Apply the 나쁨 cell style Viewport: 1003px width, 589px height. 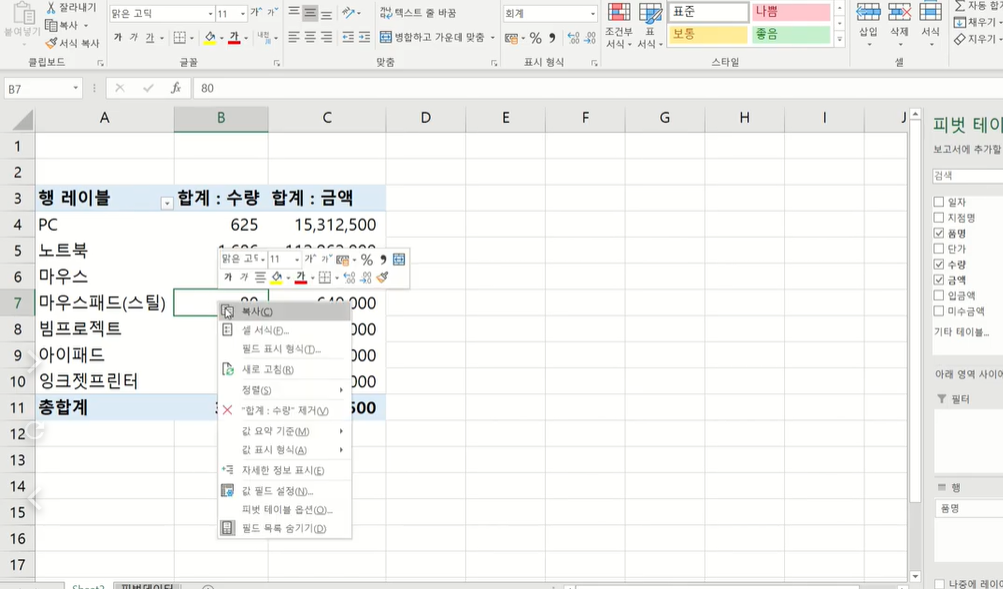(791, 12)
